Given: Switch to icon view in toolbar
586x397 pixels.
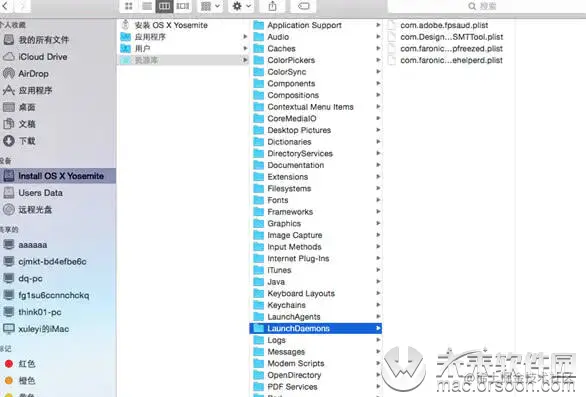Looking at the screenshot, I should tap(129, 6).
